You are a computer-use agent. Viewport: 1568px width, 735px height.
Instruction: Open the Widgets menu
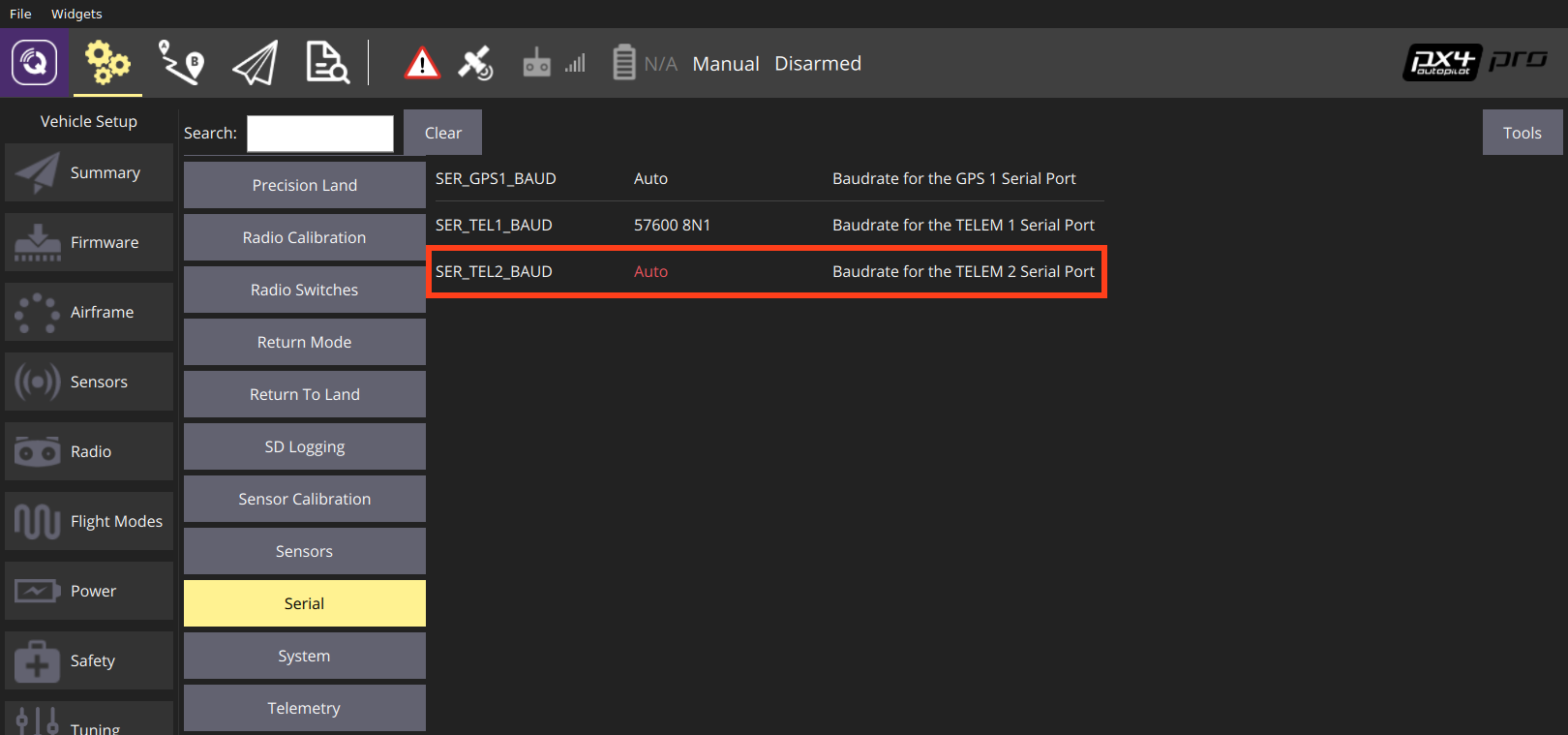(76, 14)
